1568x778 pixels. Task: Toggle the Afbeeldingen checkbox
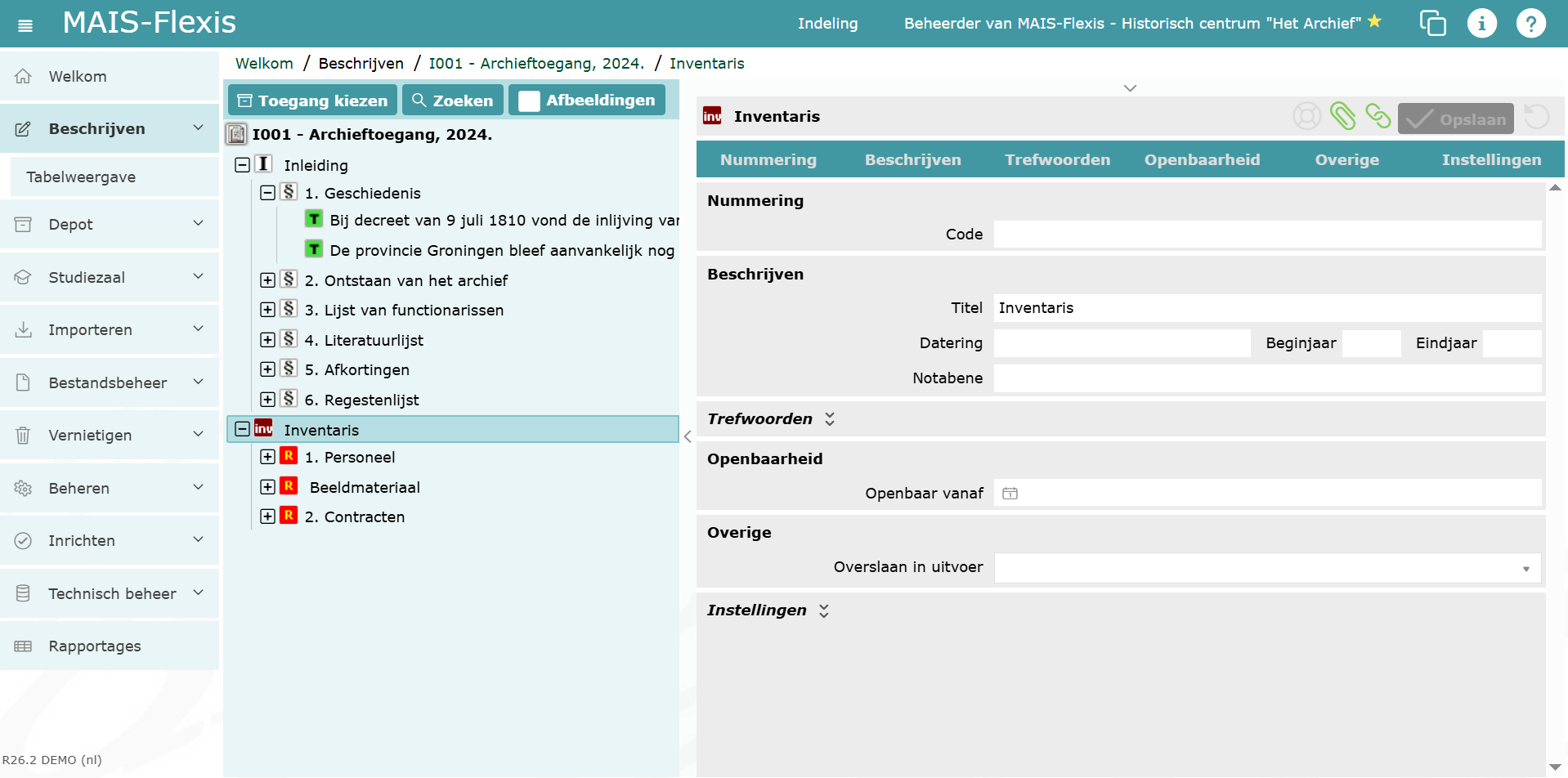coord(529,101)
